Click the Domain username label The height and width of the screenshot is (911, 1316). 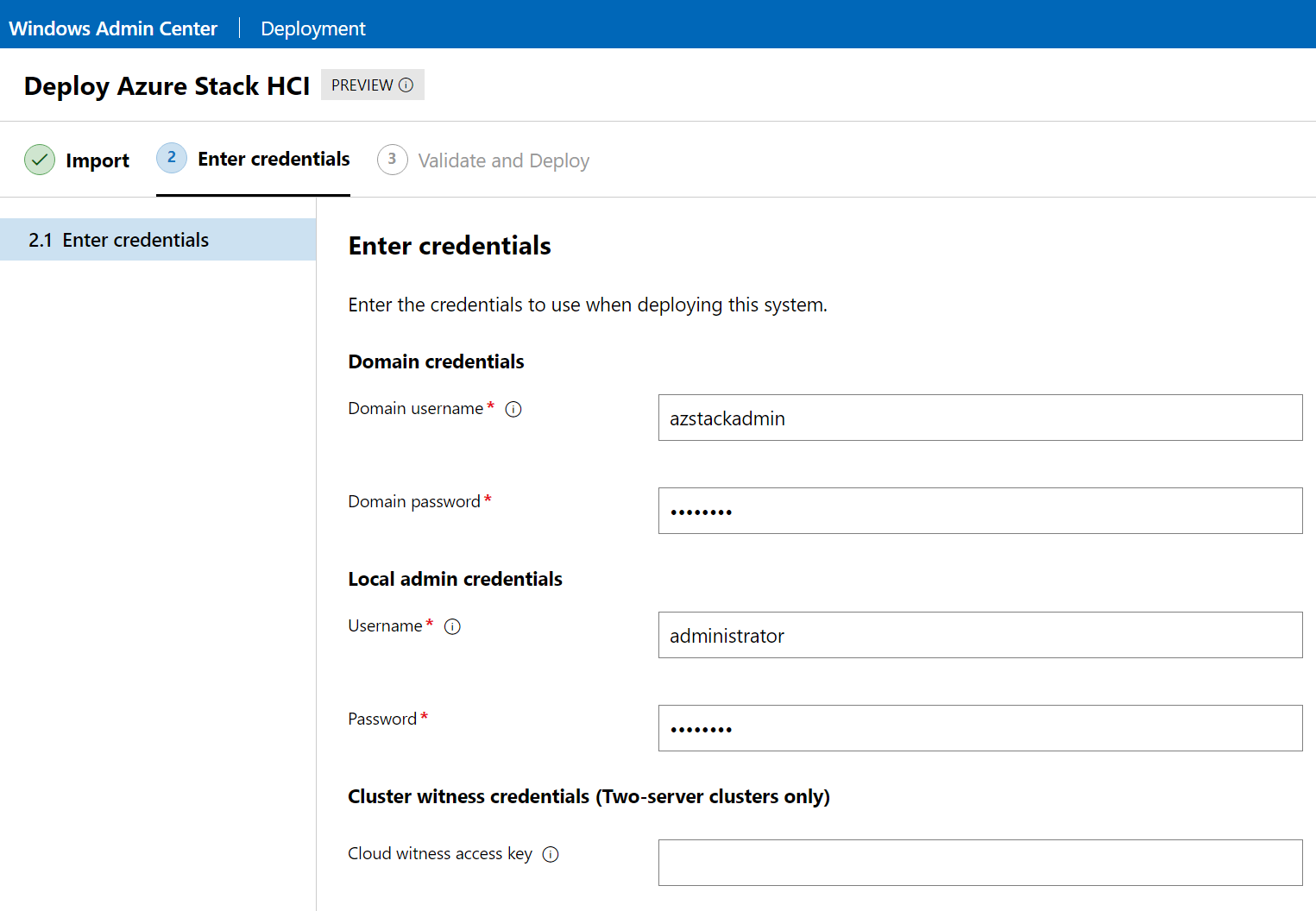(x=416, y=408)
